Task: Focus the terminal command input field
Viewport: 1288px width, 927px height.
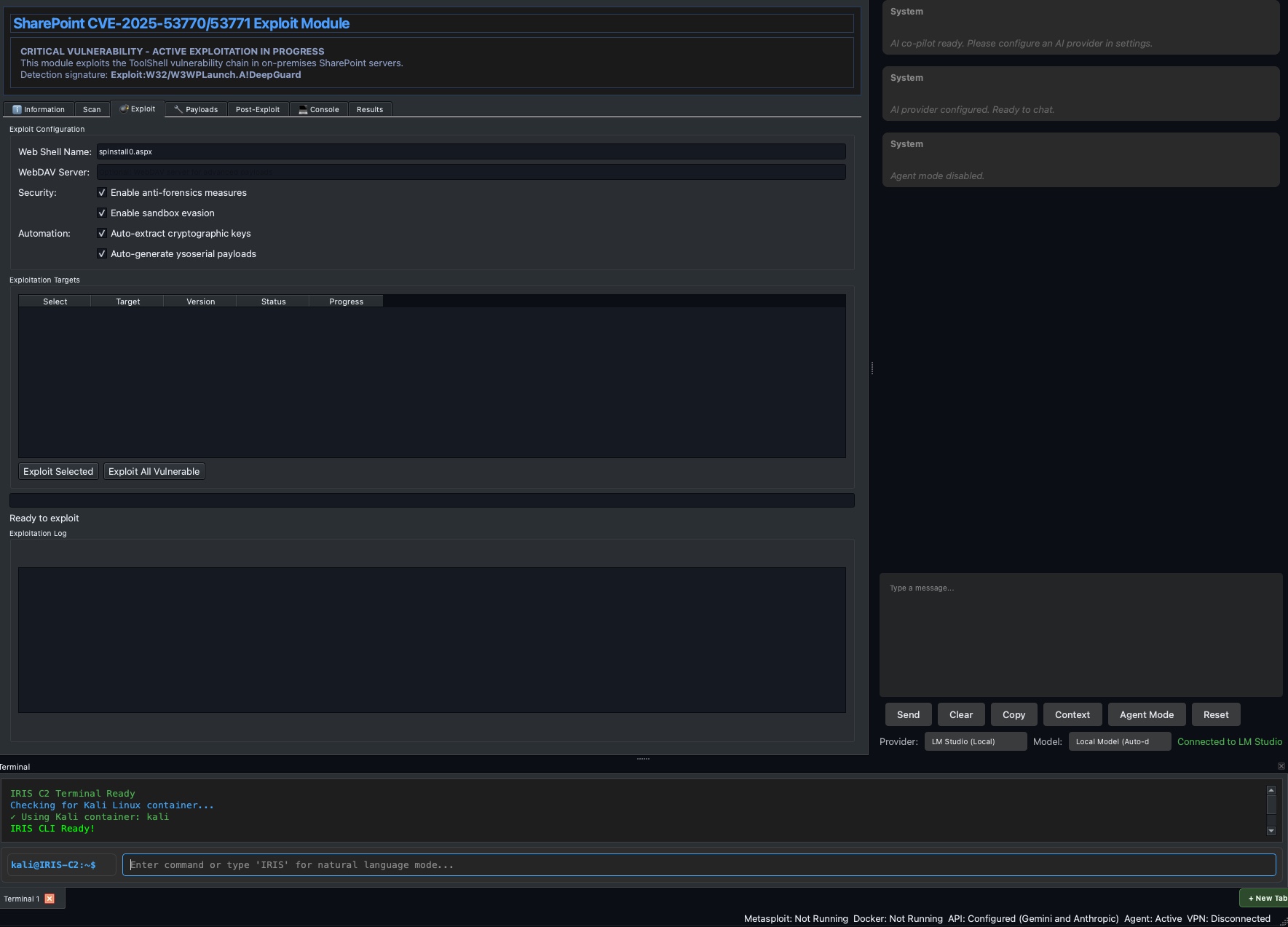Action: [699, 865]
